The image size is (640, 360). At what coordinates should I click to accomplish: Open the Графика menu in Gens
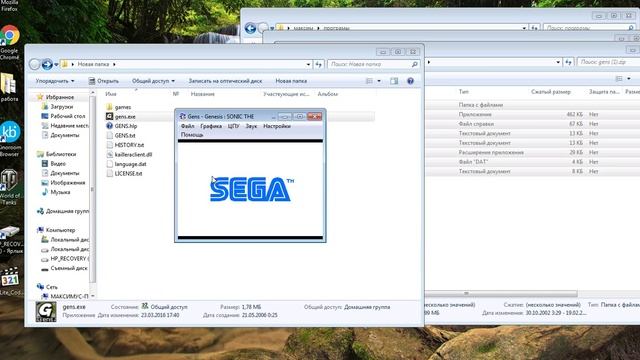211,126
